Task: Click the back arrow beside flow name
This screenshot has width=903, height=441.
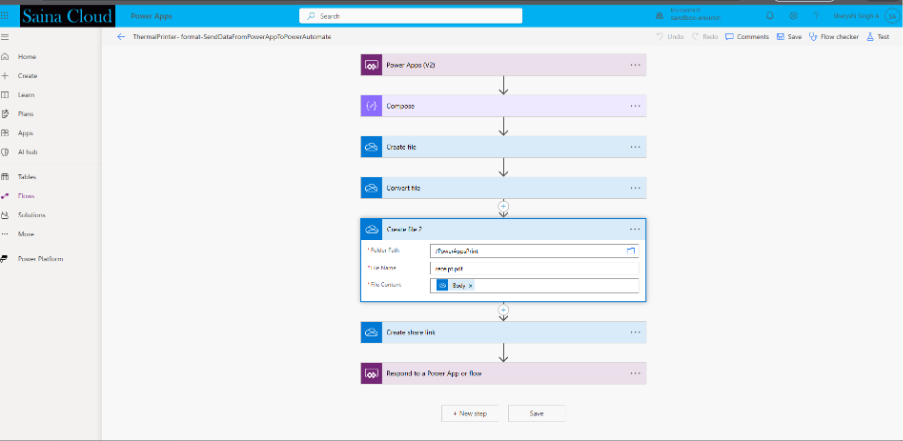Action: pos(121,36)
